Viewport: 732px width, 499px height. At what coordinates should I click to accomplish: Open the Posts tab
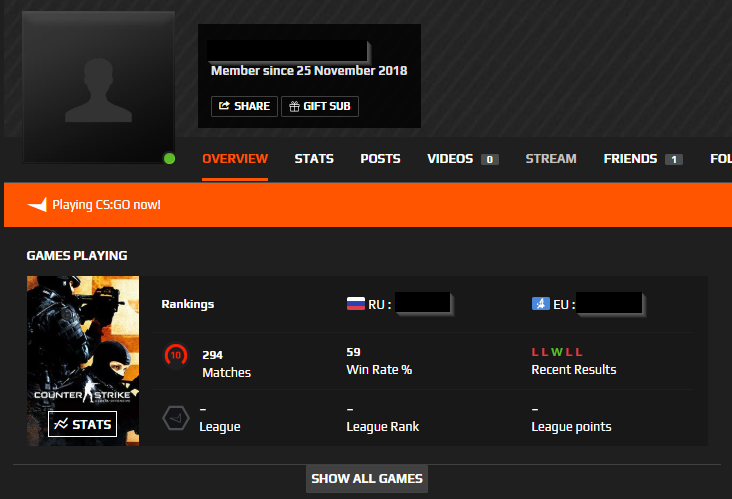[x=380, y=159]
